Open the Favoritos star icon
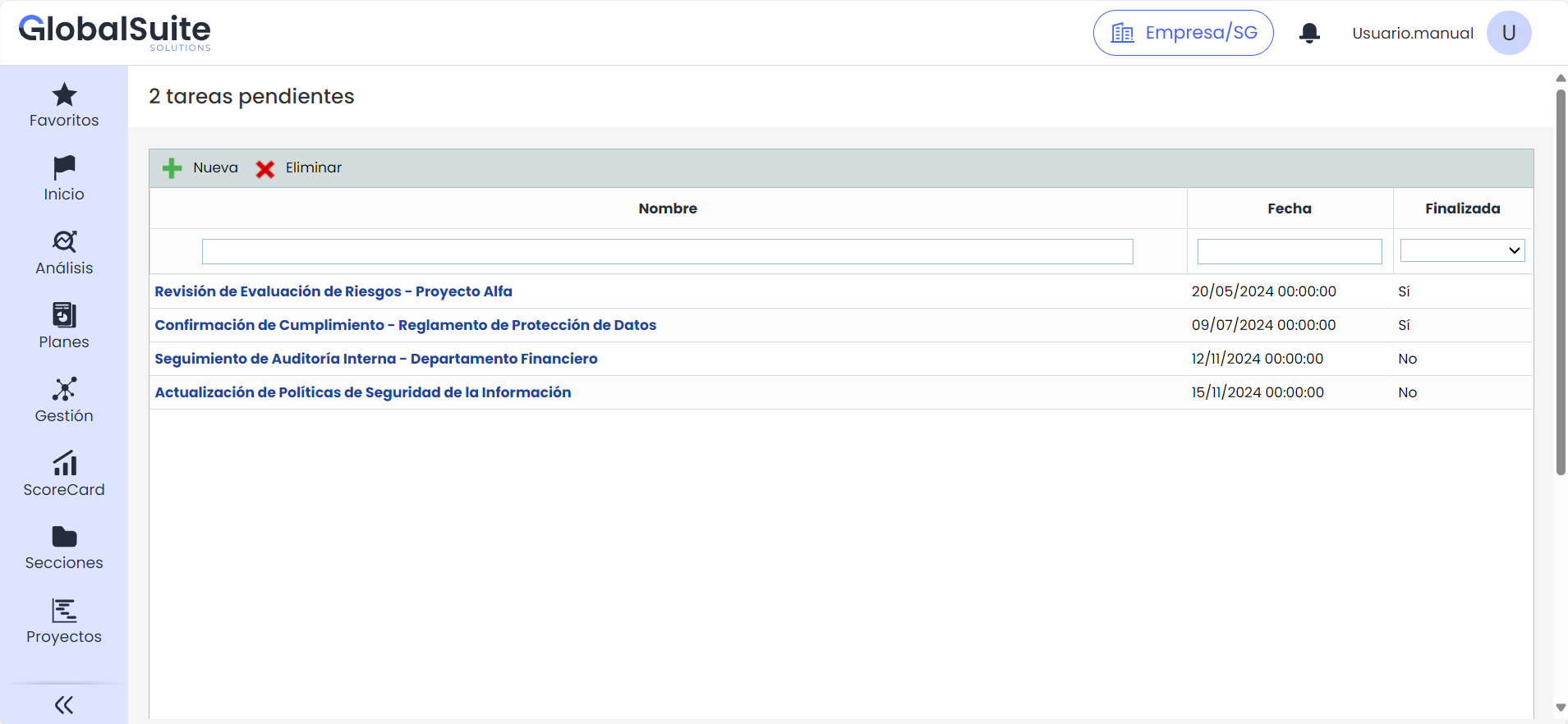The height and width of the screenshot is (724, 1568). (x=64, y=95)
